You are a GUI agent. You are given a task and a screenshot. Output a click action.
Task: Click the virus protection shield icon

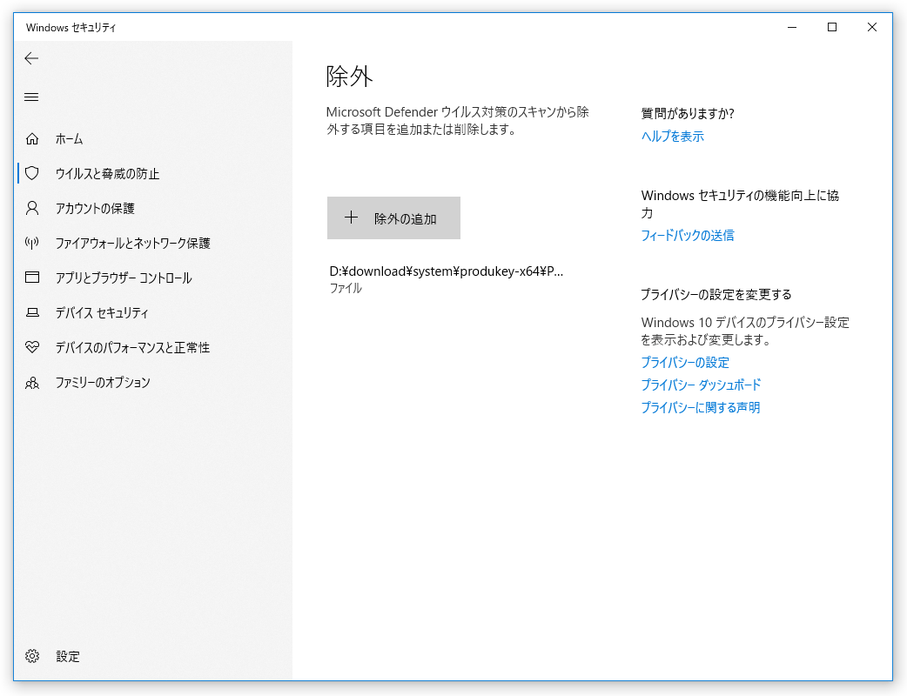tap(32, 173)
